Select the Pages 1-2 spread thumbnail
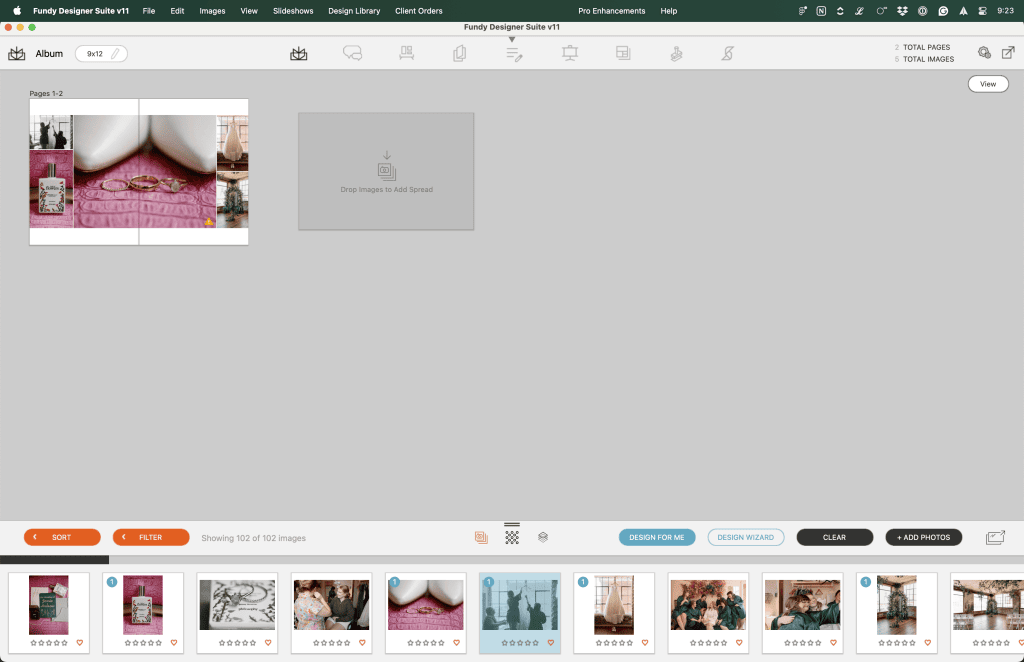Viewport: 1024px width, 662px height. (138, 172)
